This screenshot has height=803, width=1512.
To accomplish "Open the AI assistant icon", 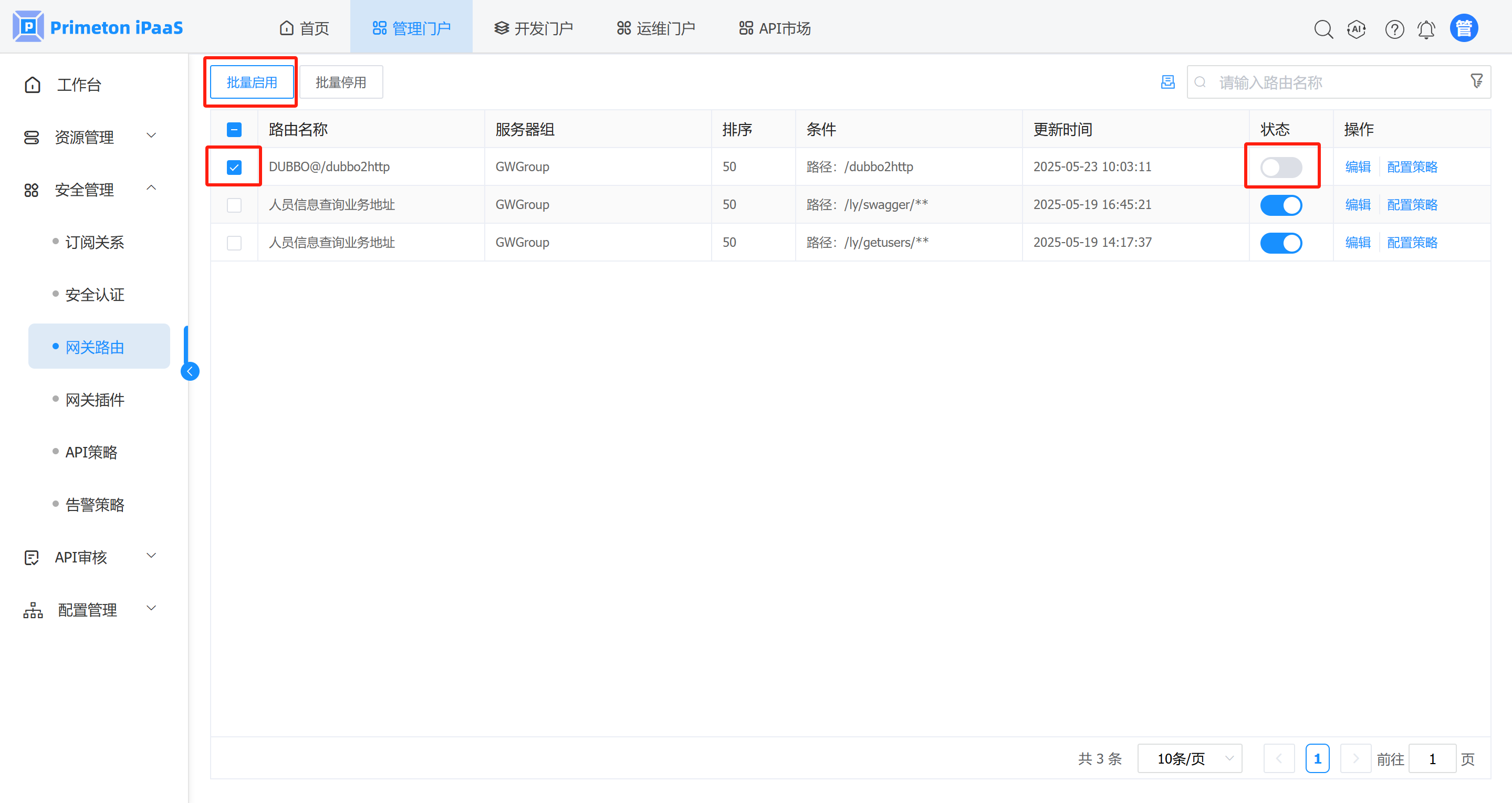I will click(1357, 29).
